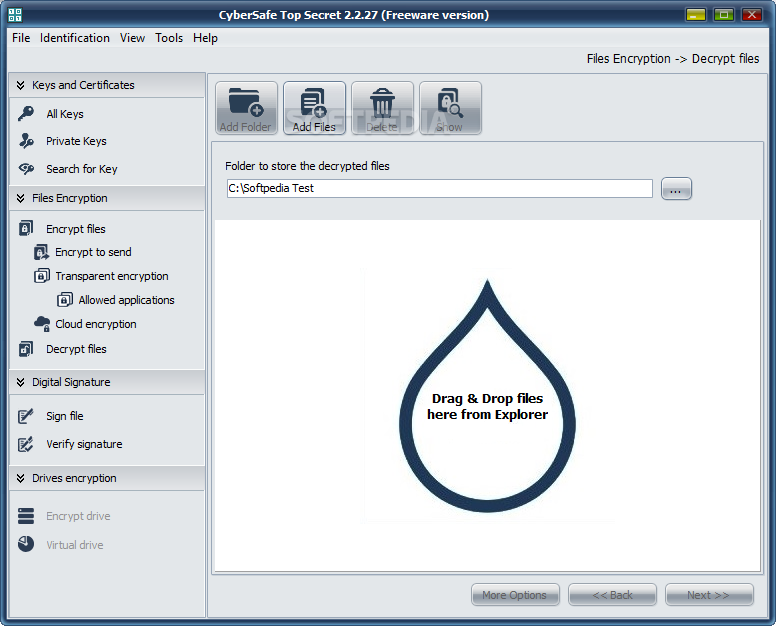Click the Transparent encryption icon

[x=42, y=276]
